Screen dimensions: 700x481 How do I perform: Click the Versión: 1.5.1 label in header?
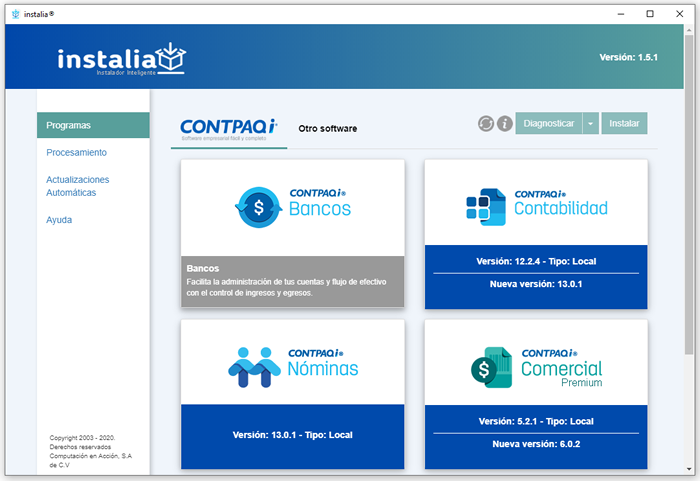[x=628, y=57]
